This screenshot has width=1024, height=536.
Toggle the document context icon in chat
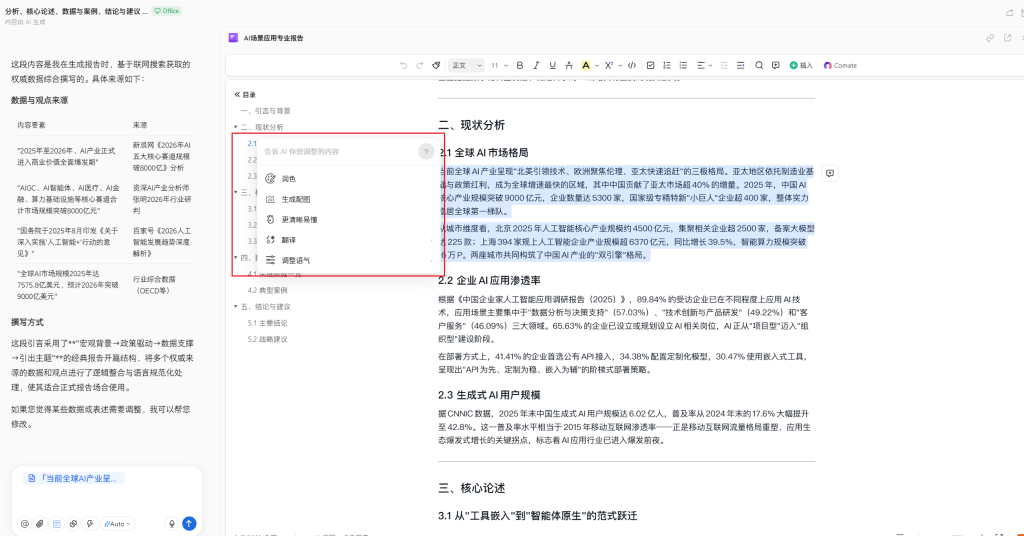(x=57, y=524)
